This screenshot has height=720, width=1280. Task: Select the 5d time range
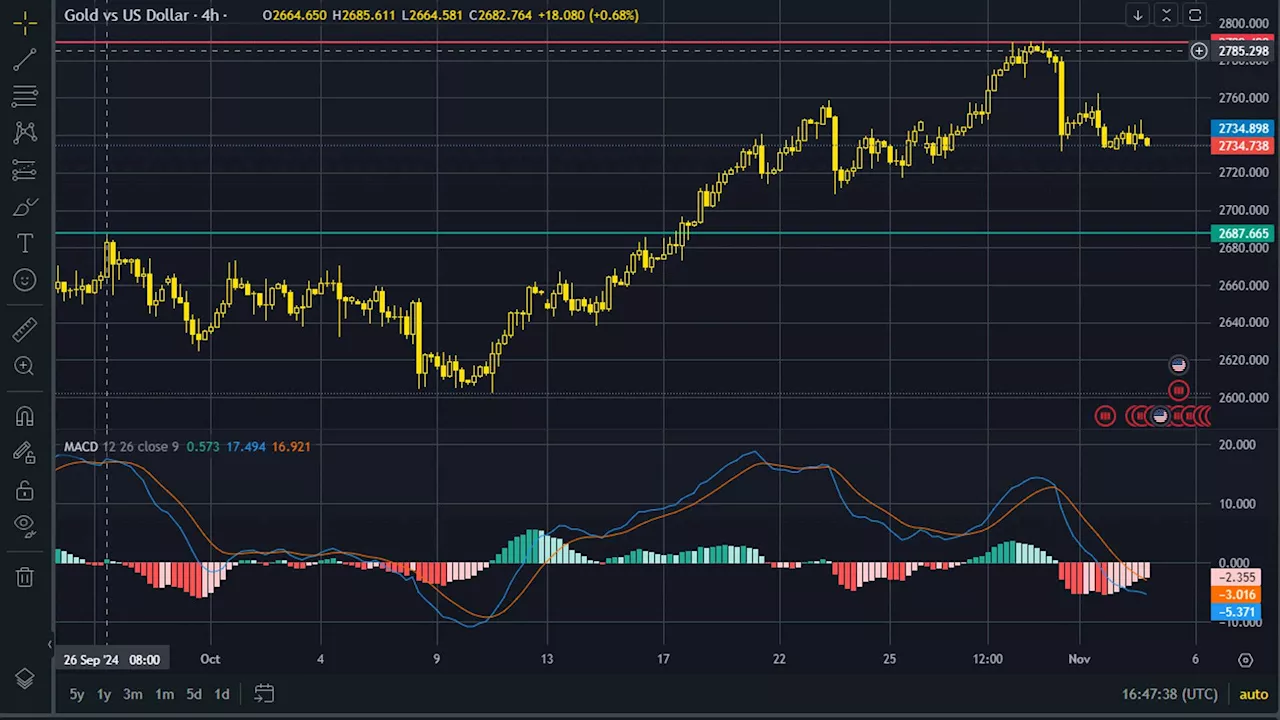(194, 694)
